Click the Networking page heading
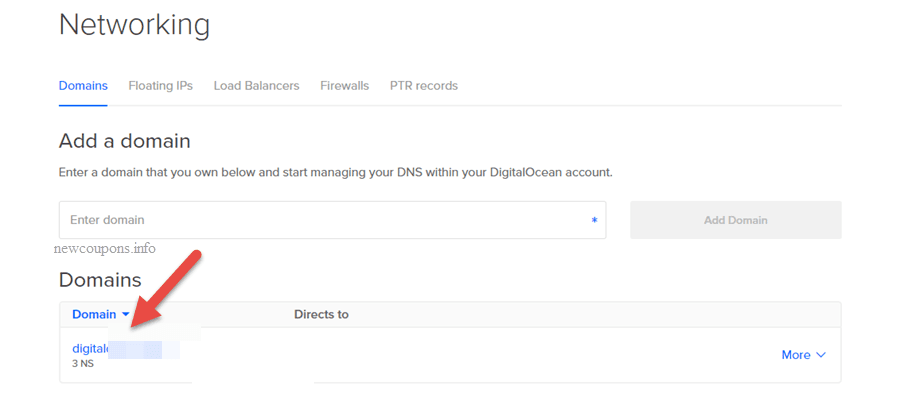 (134, 25)
